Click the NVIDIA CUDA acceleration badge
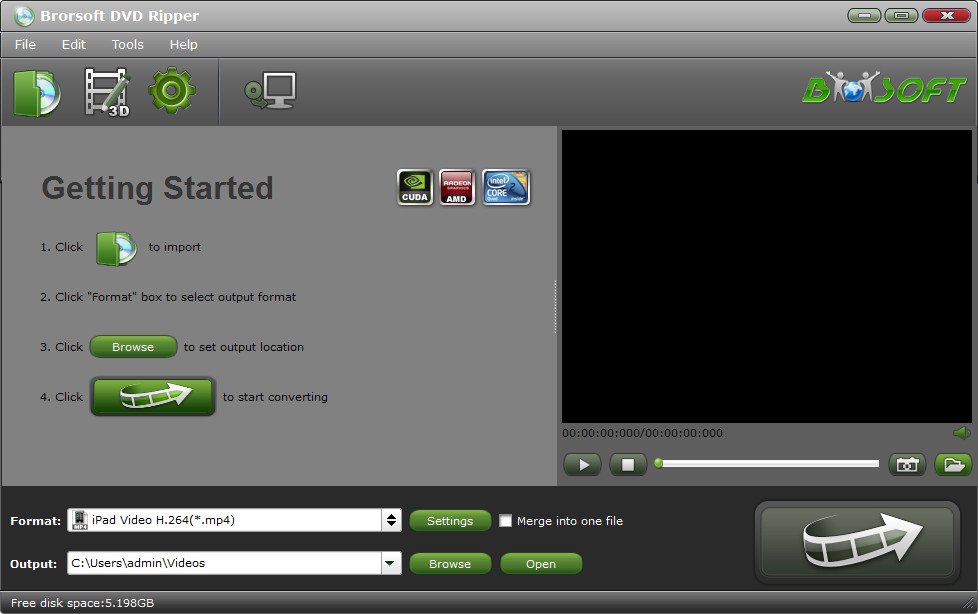 click(414, 187)
